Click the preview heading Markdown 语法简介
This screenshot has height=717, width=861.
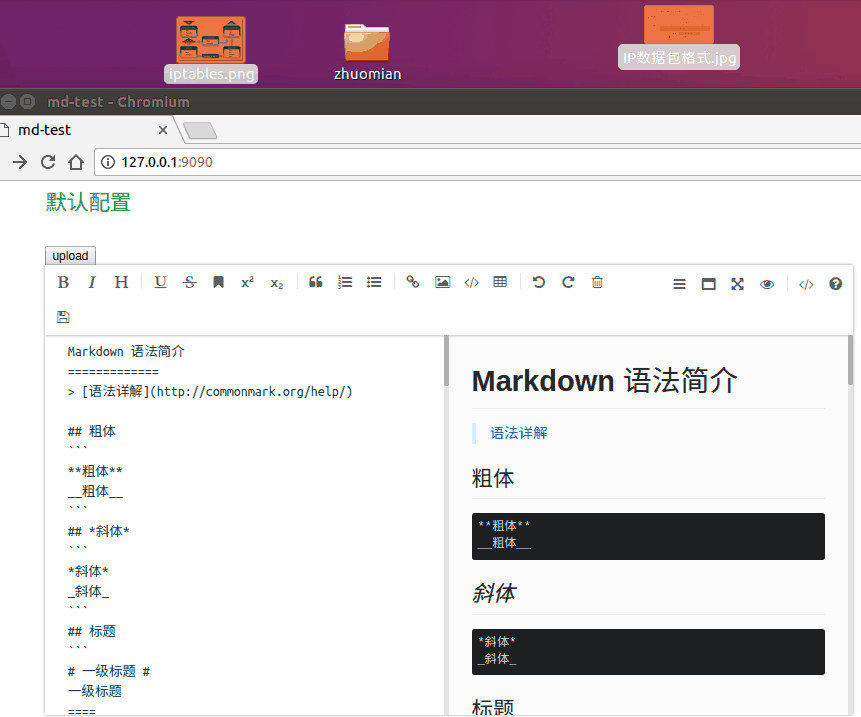(605, 380)
